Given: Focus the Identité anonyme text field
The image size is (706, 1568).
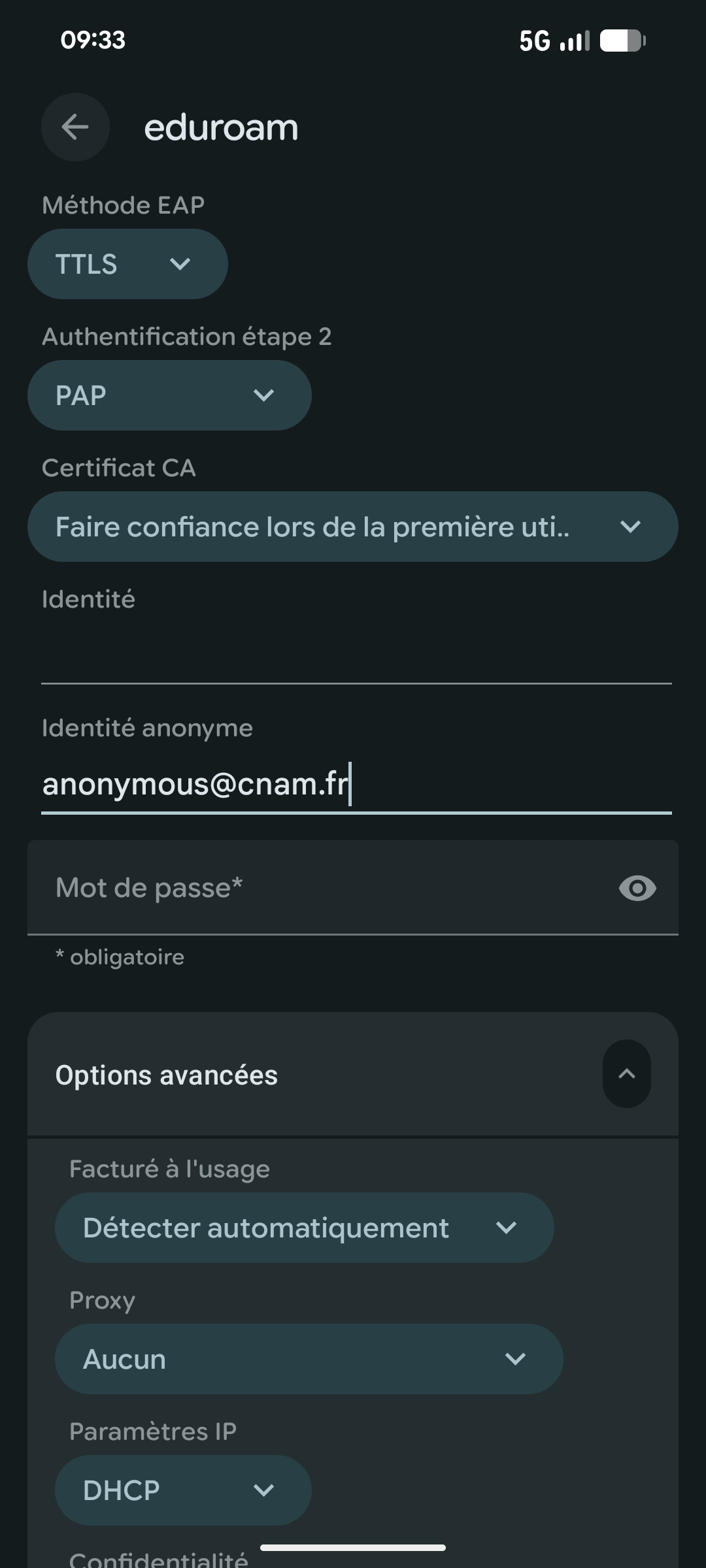Looking at the screenshot, I should point(356,784).
